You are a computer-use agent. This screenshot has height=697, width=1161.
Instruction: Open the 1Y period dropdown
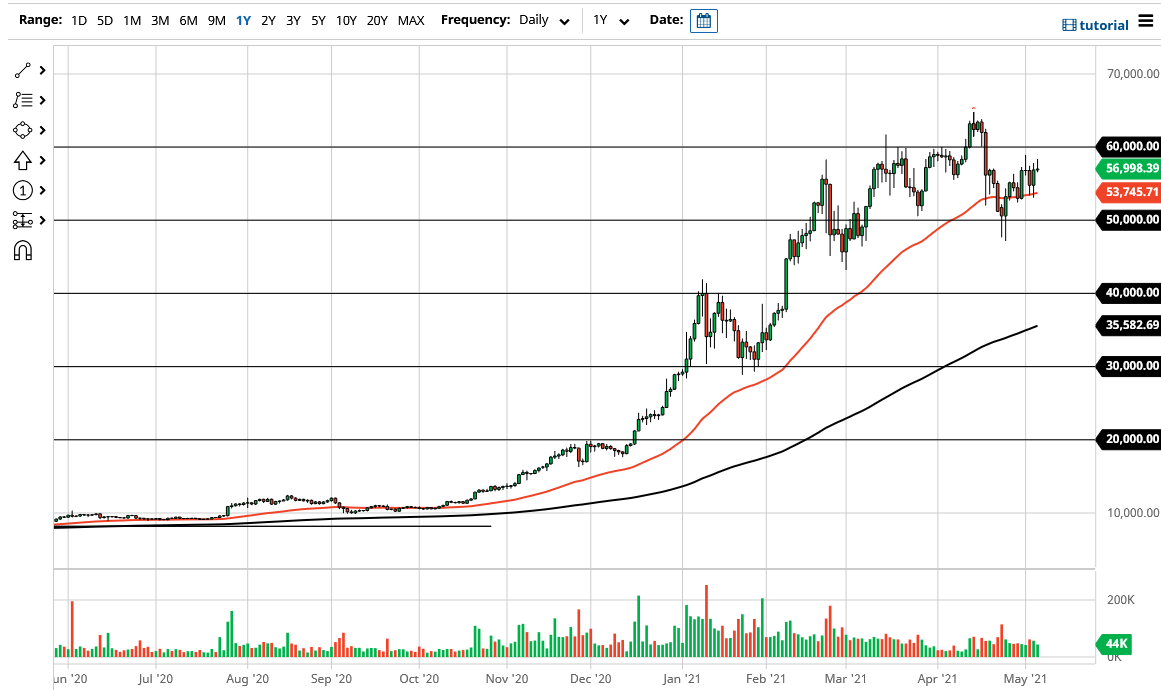tap(612, 20)
